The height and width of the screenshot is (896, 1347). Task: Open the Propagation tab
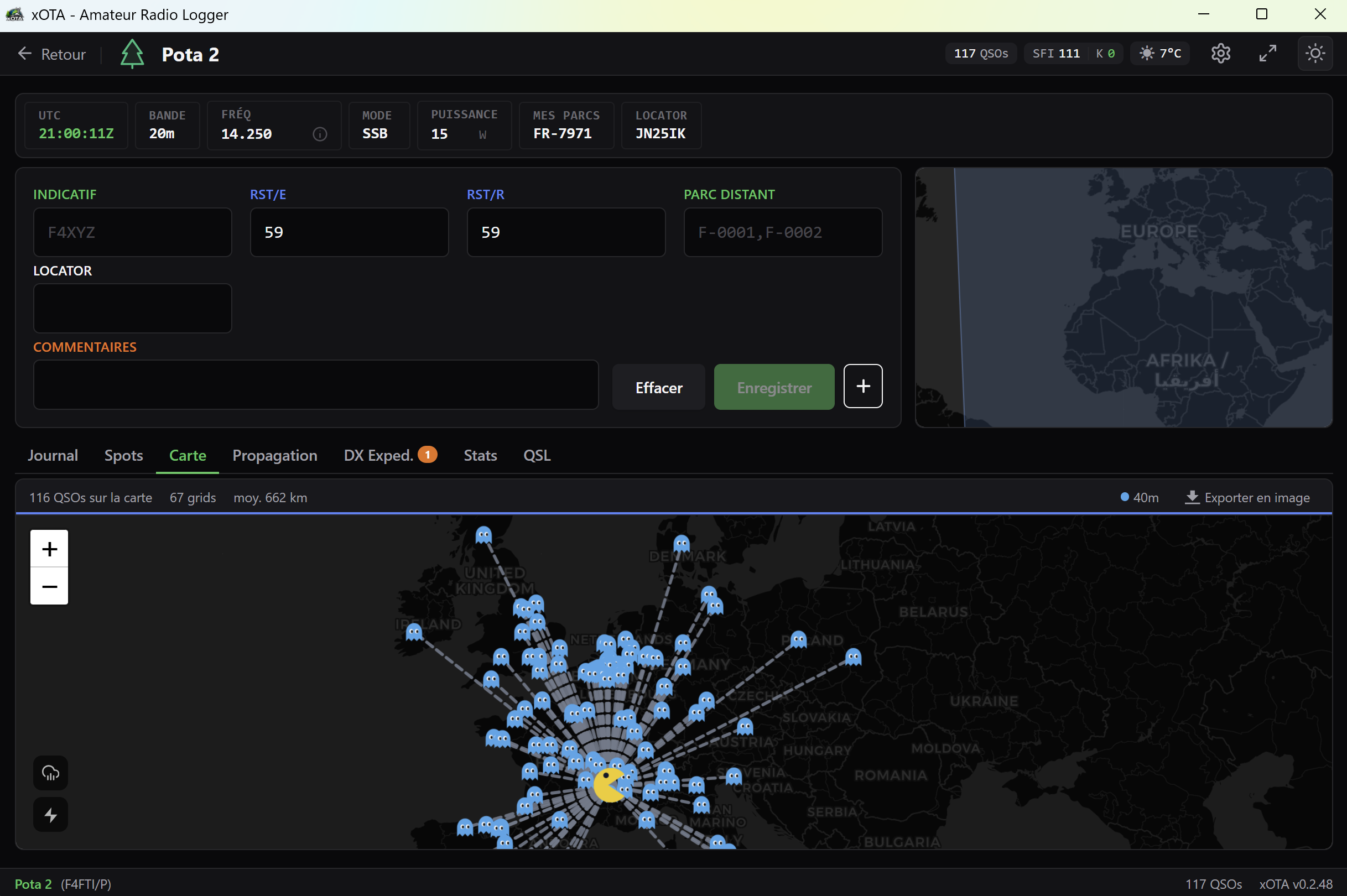[x=275, y=455]
